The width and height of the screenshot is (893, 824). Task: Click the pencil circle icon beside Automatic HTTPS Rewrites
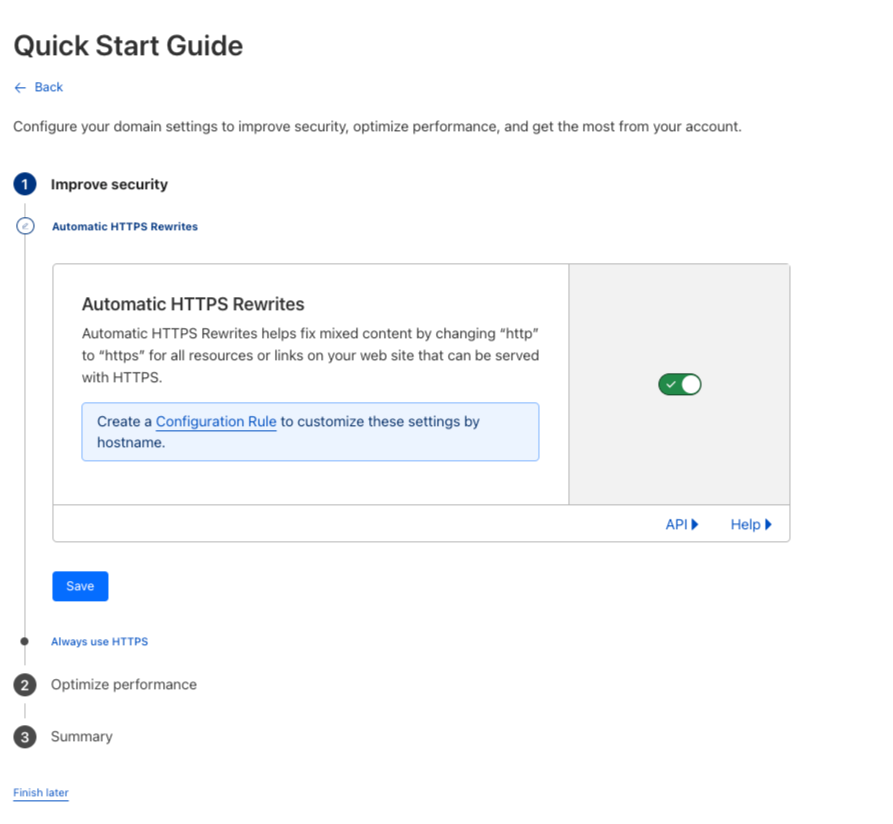[26, 227]
